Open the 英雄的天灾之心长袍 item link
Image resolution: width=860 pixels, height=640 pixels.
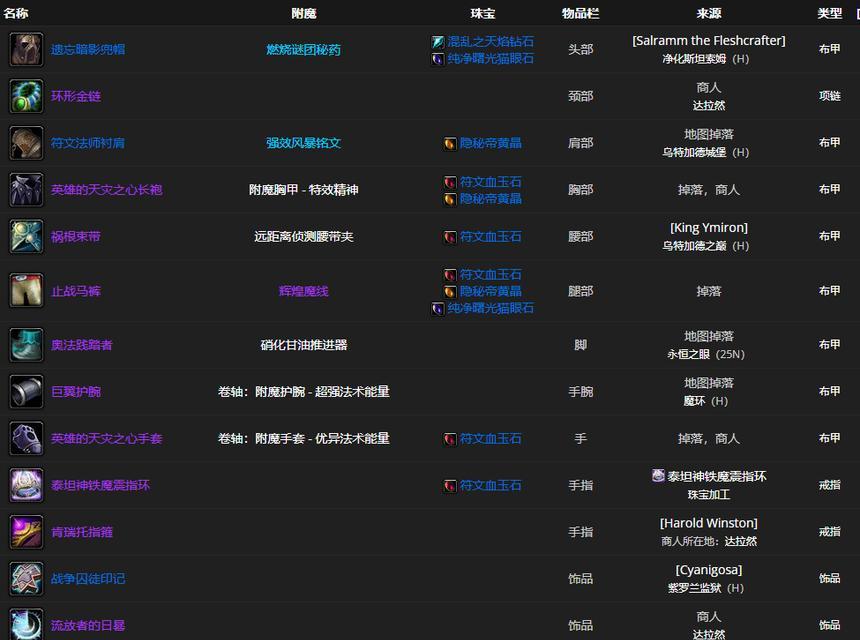[106, 190]
